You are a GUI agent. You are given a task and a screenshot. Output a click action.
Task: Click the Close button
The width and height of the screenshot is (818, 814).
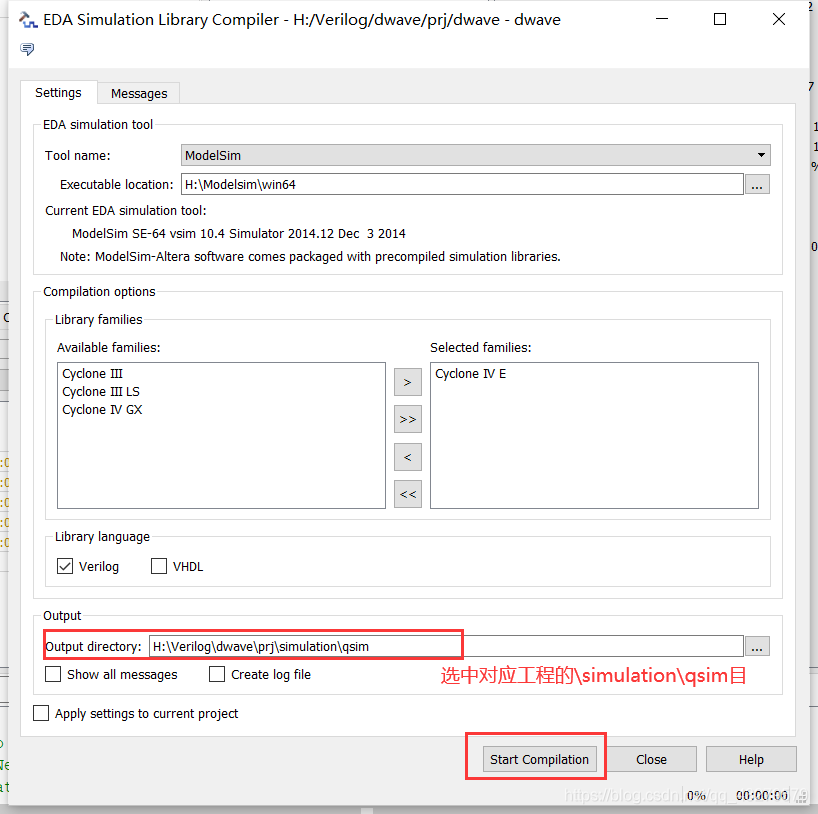point(651,759)
